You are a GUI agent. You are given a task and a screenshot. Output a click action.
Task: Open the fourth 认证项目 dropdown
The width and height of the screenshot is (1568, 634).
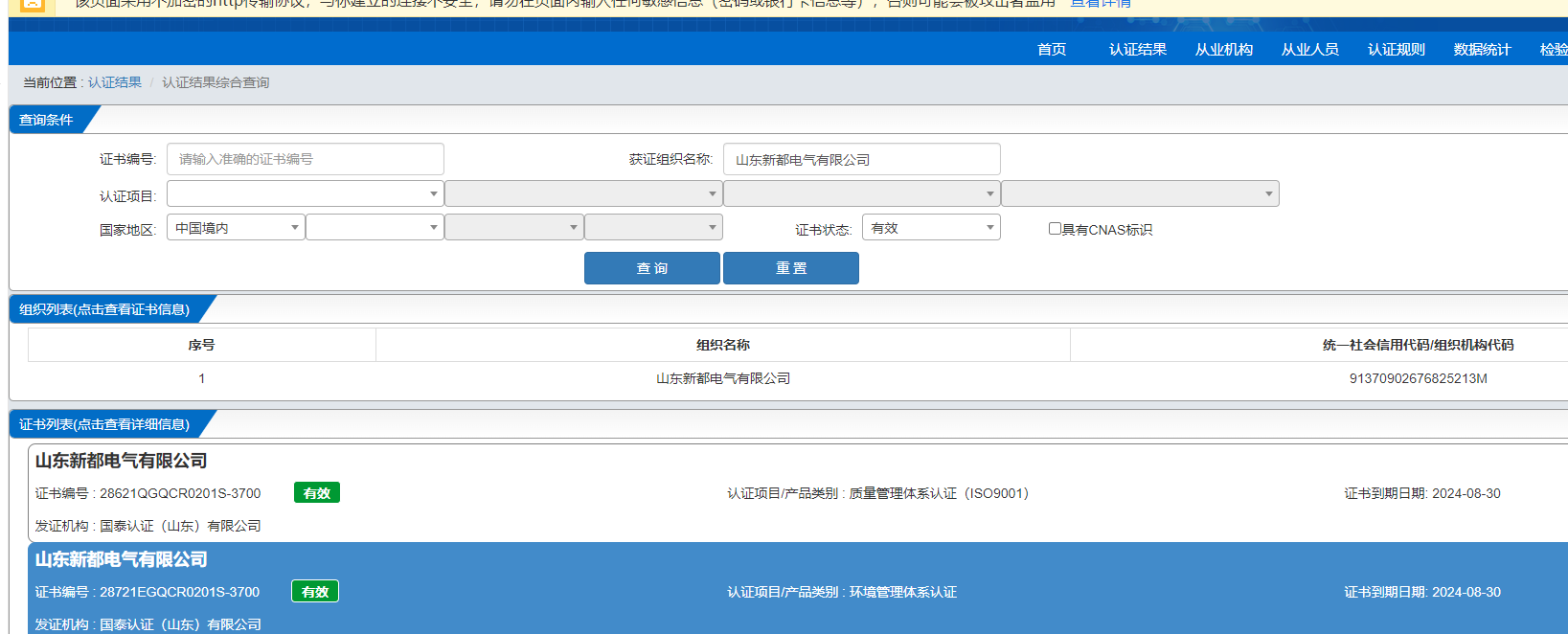[1140, 193]
